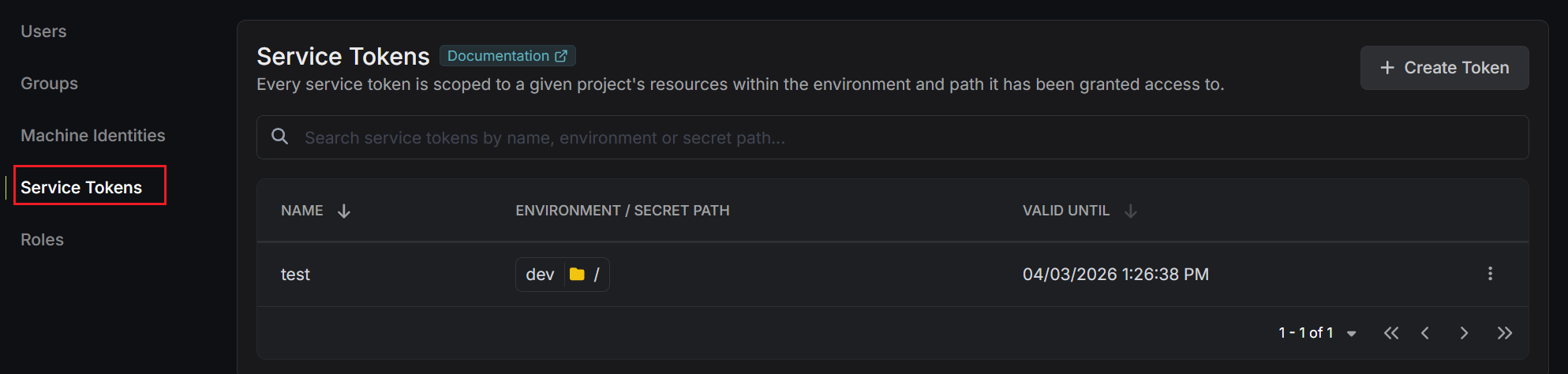Click the three-dot menu for test token
1568x374 pixels.
1490,274
